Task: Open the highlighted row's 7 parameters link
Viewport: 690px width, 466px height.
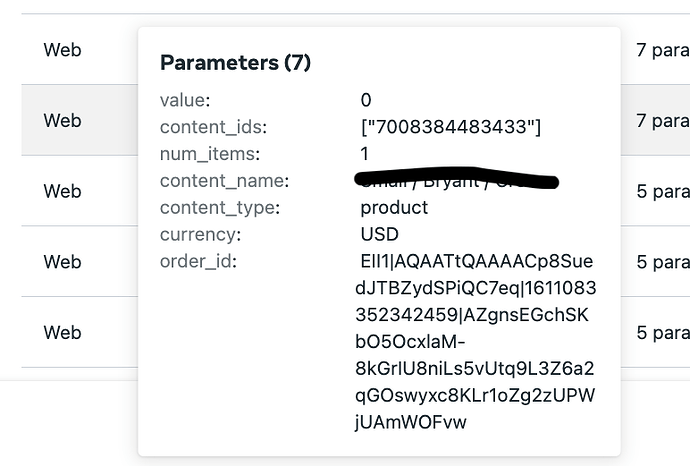Action: pos(662,121)
